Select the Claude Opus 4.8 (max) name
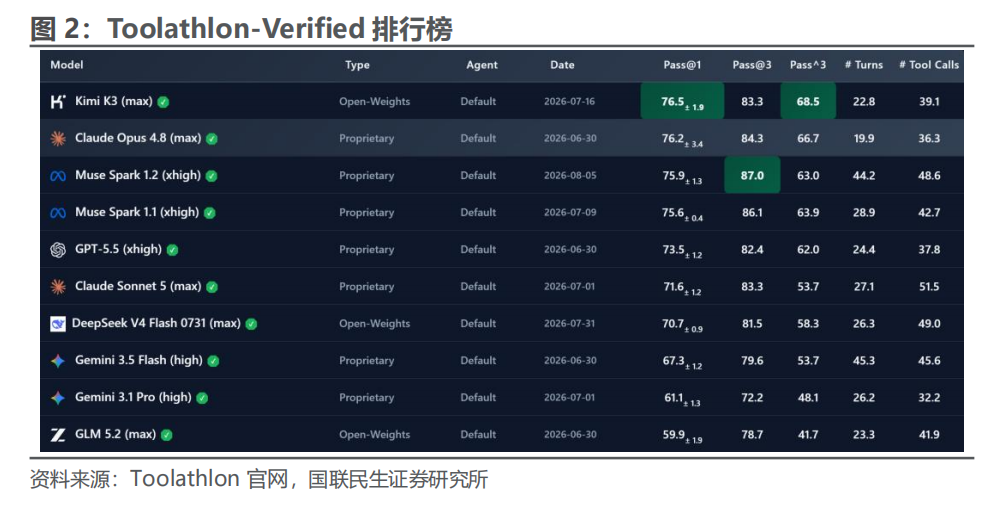 138,138
